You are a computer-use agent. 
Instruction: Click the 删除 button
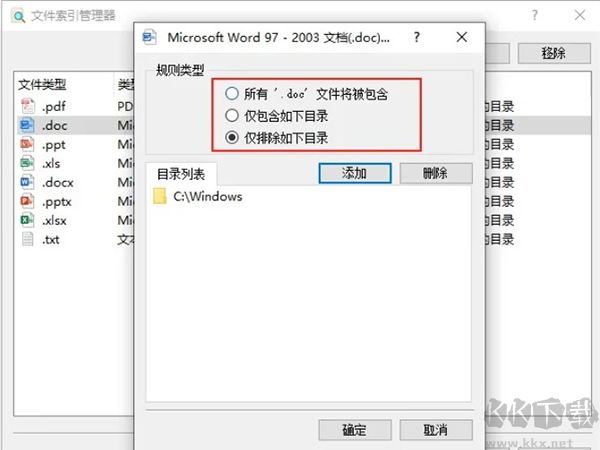tap(436, 173)
